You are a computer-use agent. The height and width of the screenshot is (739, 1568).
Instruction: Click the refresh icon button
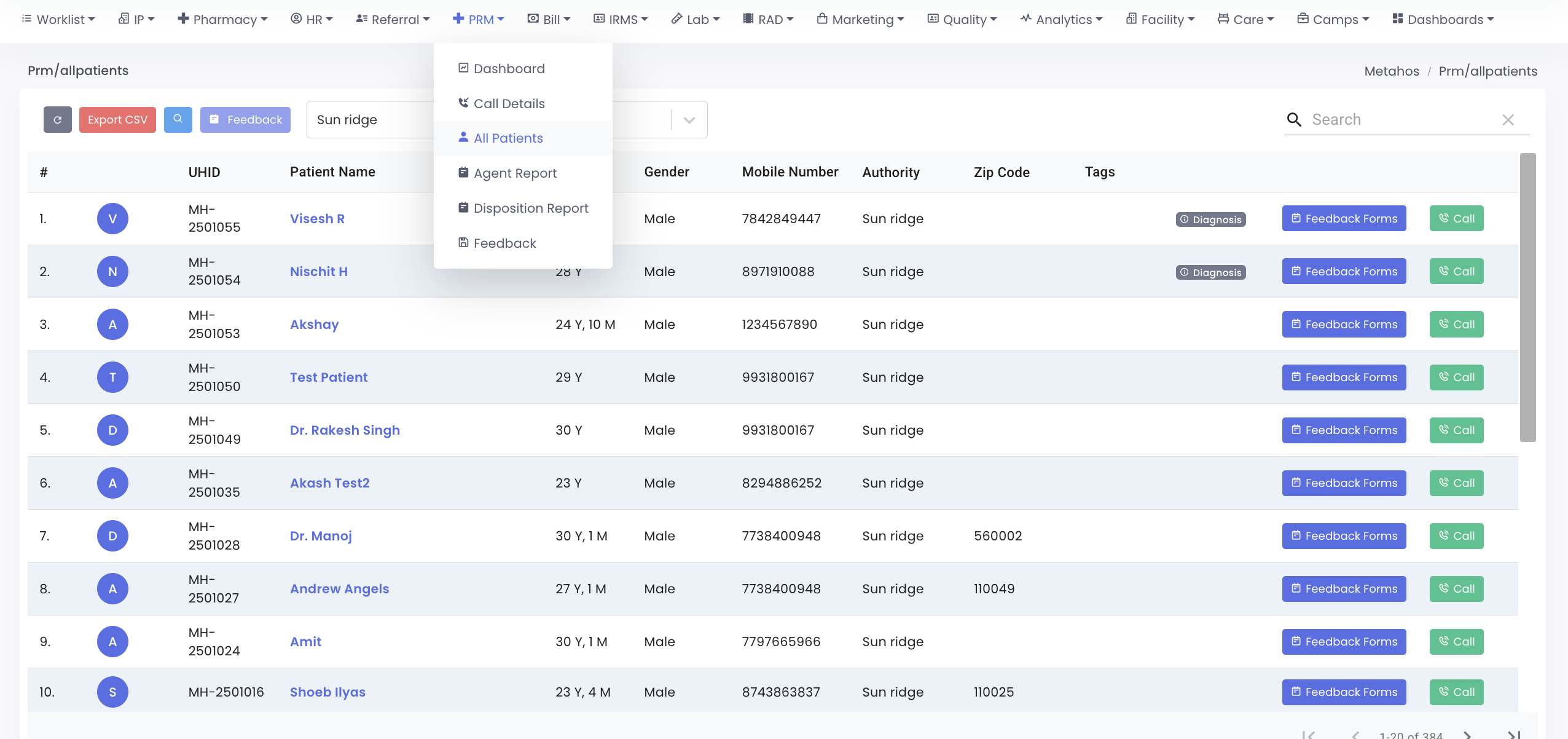57,120
